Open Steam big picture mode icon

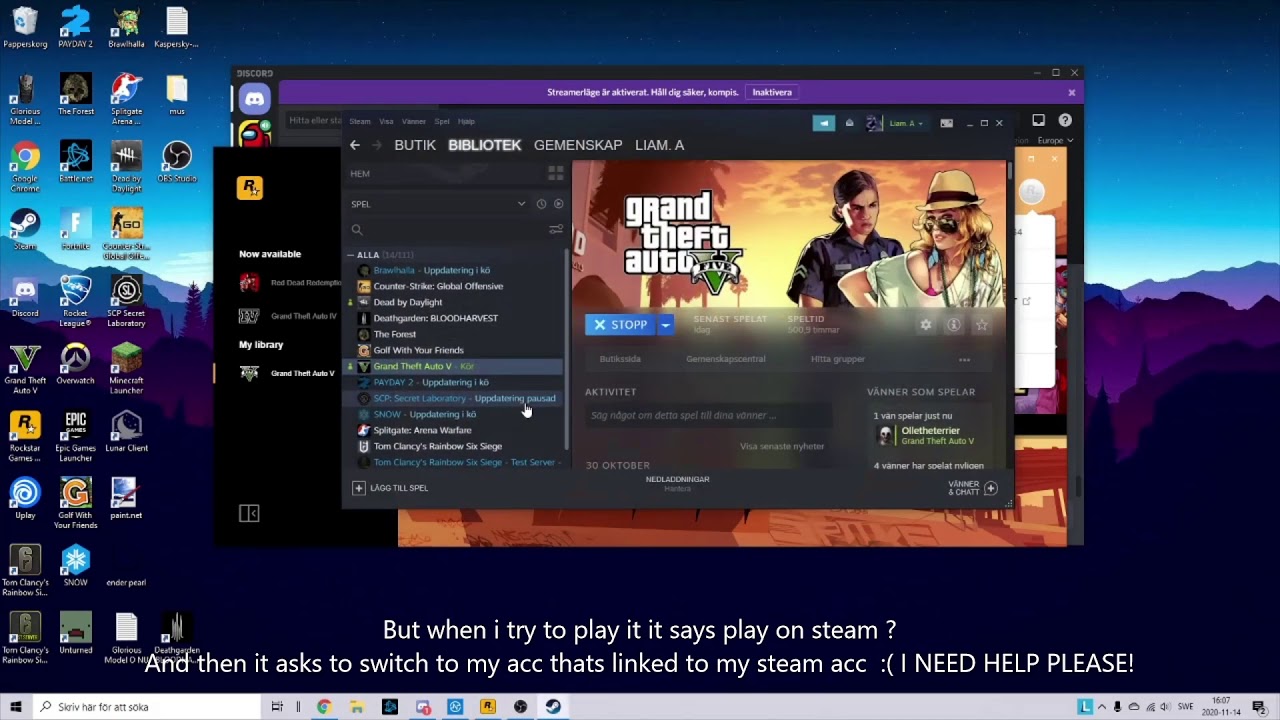point(946,123)
